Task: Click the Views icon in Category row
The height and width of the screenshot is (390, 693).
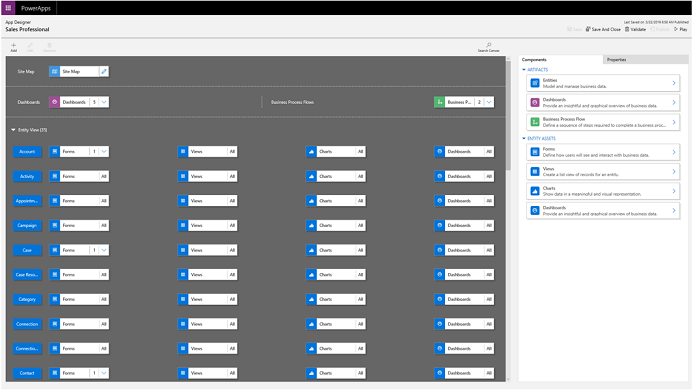Action: tap(183, 299)
